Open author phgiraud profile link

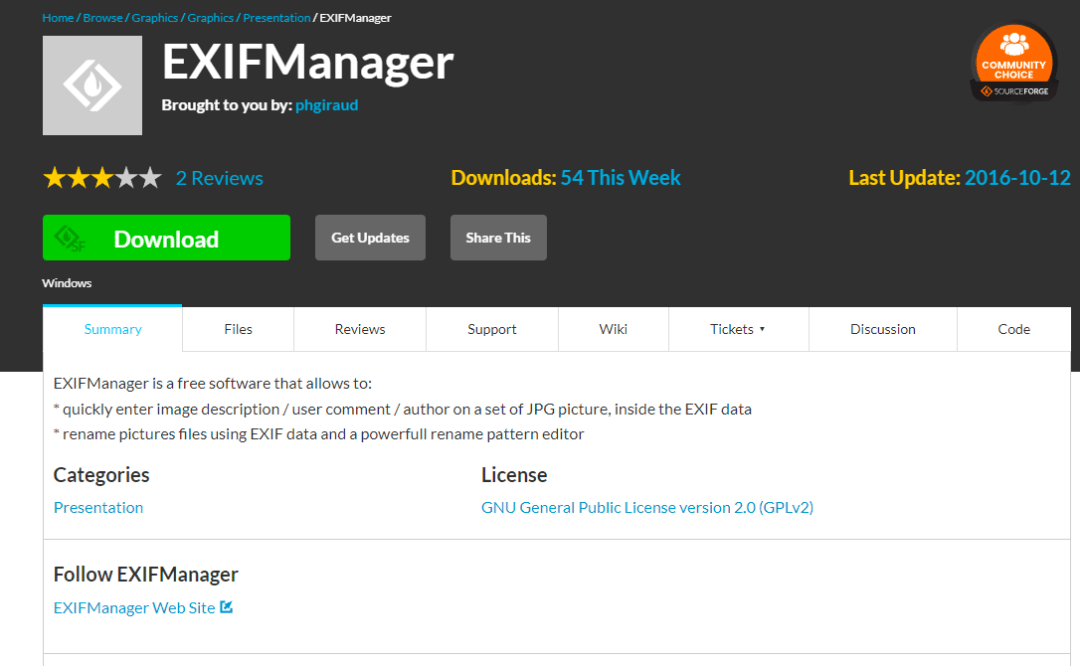[326, 105]
